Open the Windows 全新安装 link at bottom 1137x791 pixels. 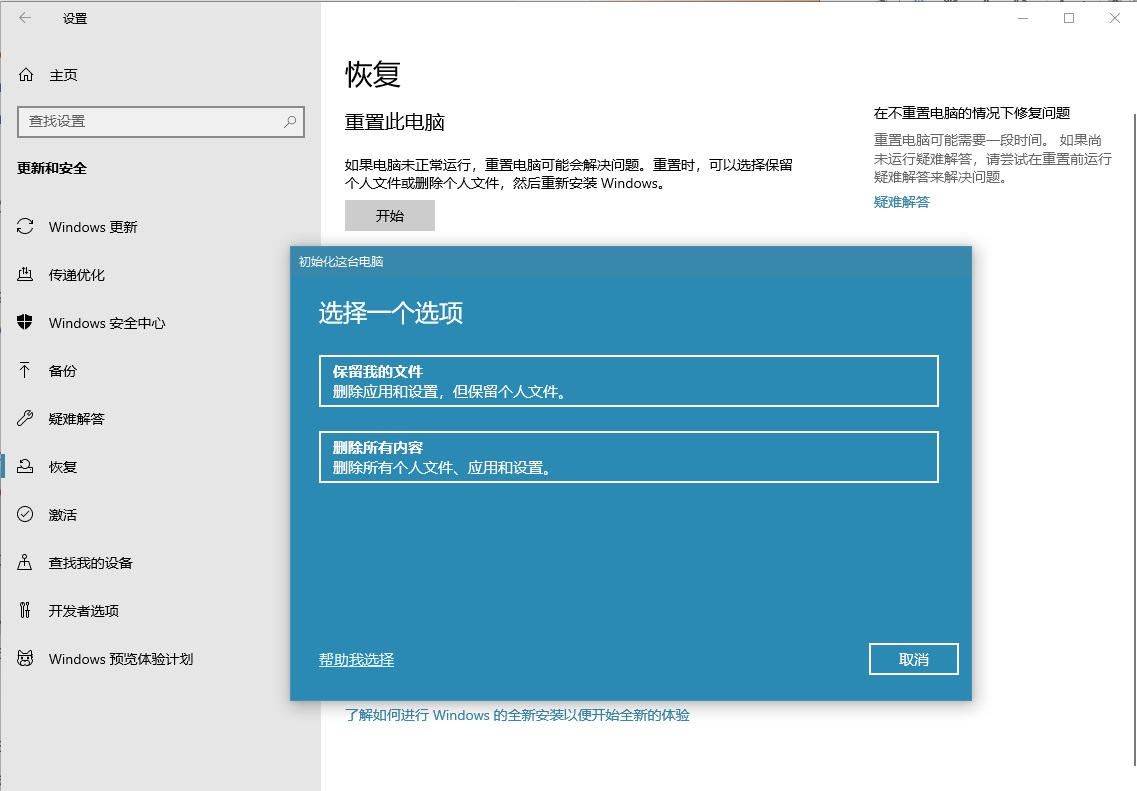coord(518,715)
